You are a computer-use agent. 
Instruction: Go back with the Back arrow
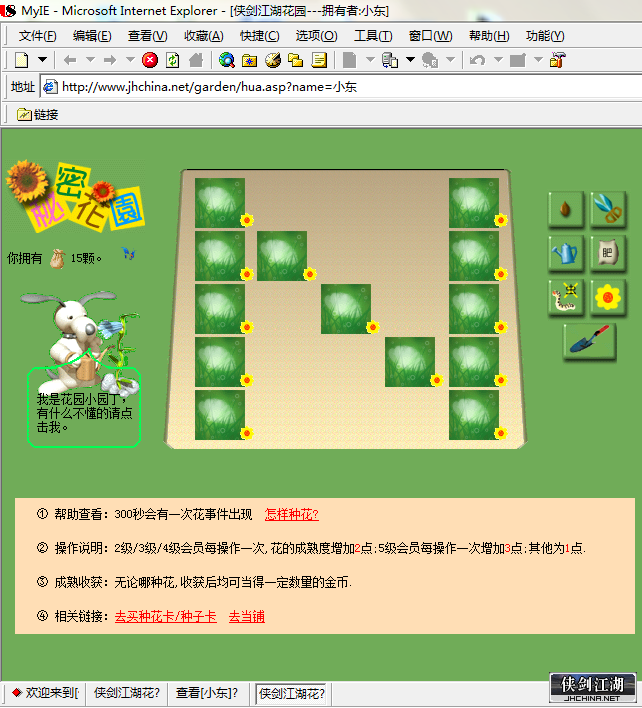70,60
